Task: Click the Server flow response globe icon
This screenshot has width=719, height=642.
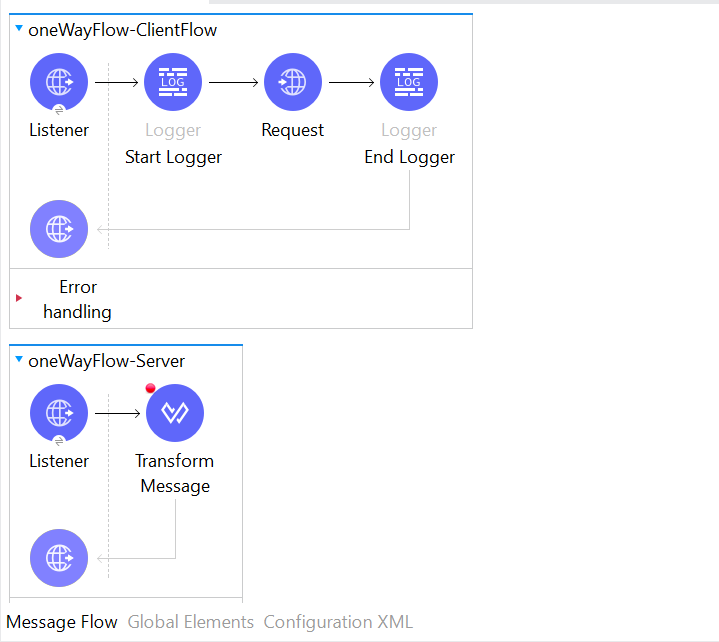Action: point(59,558)
